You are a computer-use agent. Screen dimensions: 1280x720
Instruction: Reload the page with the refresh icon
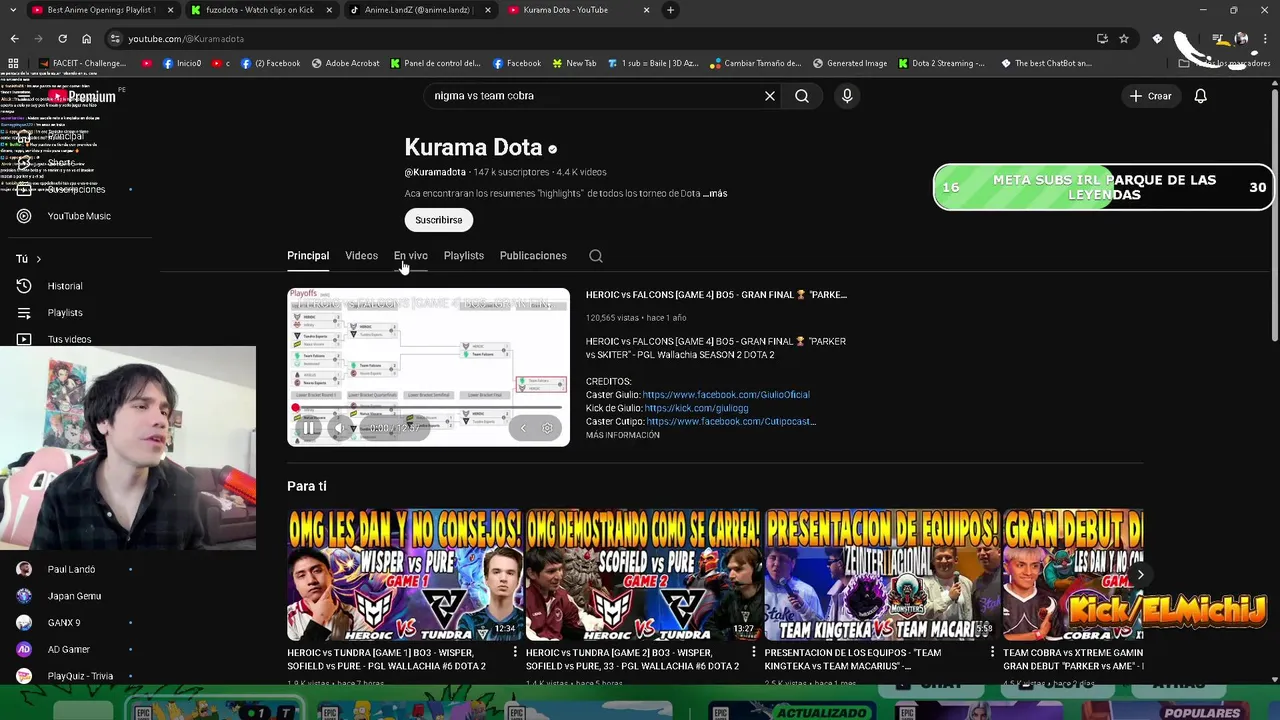coord(62,38)
